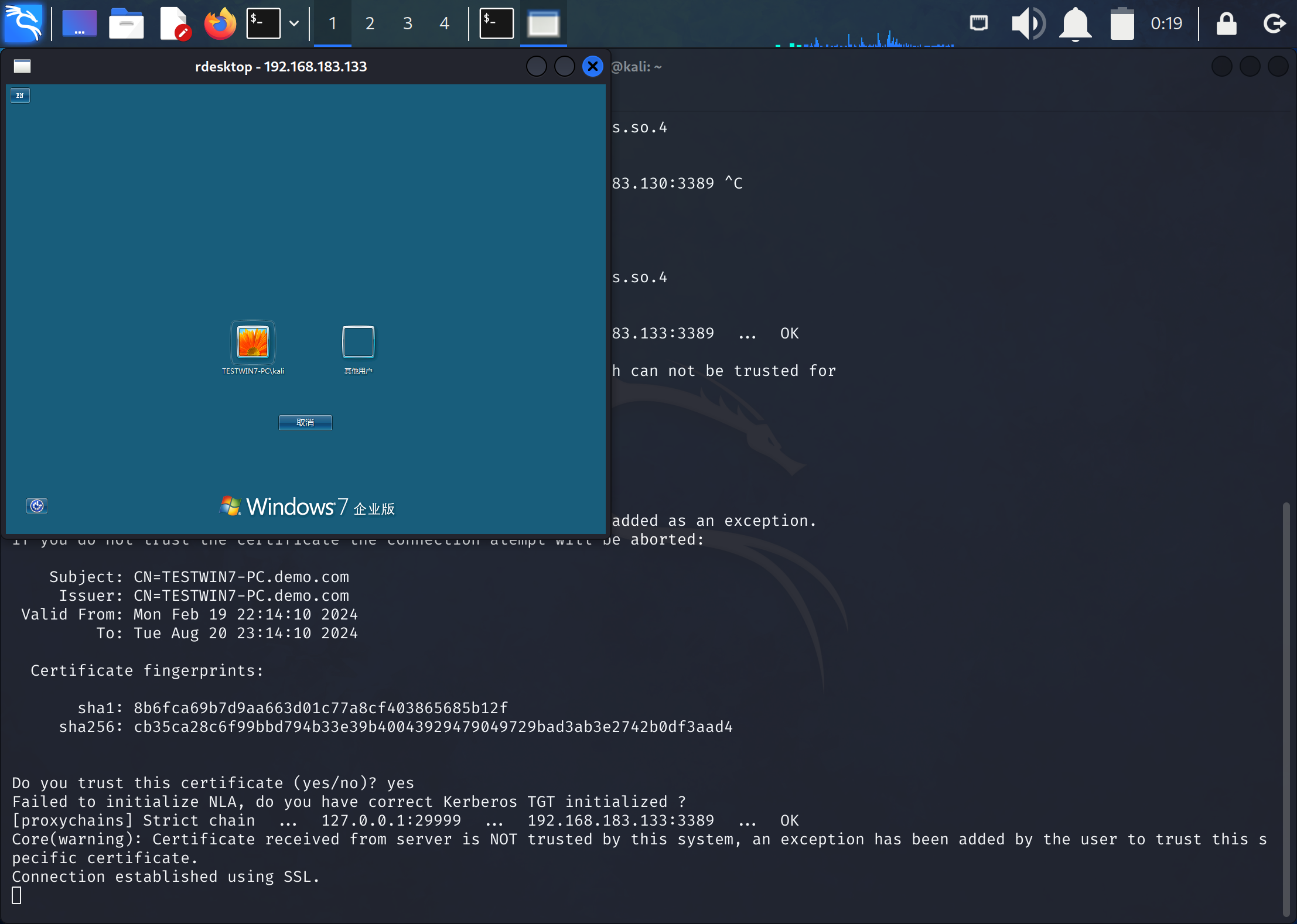Screen dimensions: 1297x924
Task: Select the rdesktop window in taskbar
Action: point(543,23)
